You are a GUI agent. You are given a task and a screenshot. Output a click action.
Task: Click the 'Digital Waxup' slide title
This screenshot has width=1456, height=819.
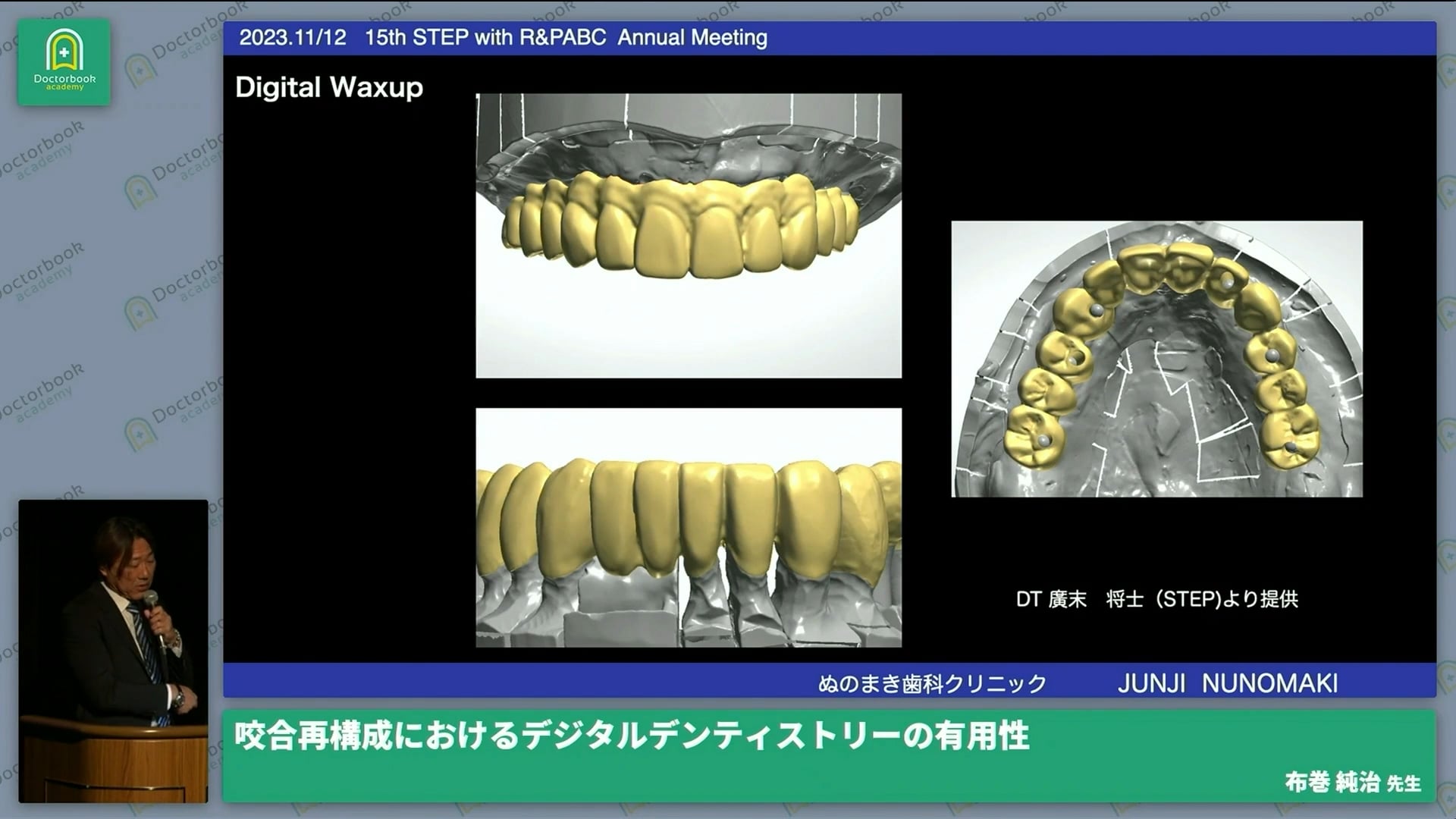[329, 87]
